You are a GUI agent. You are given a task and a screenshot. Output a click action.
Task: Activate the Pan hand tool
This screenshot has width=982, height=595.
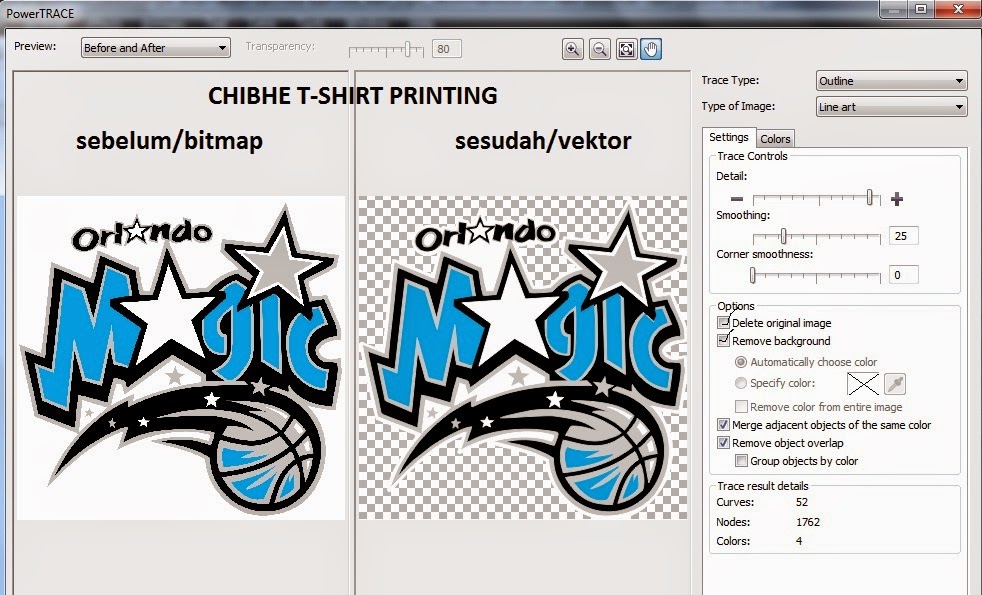click(x=651, y=49)
